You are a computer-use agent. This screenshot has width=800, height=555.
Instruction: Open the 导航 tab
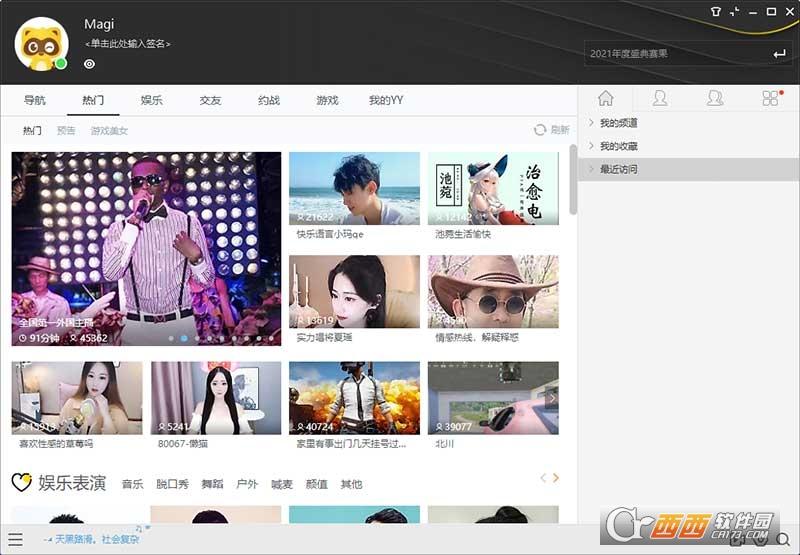coord(35,100)
